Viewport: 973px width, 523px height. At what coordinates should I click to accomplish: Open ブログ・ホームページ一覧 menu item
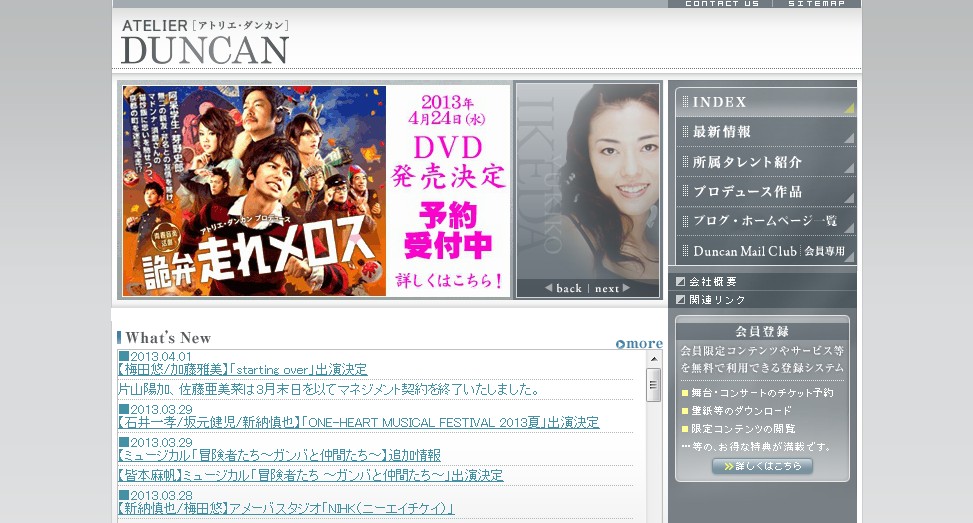tap(766, 221)
